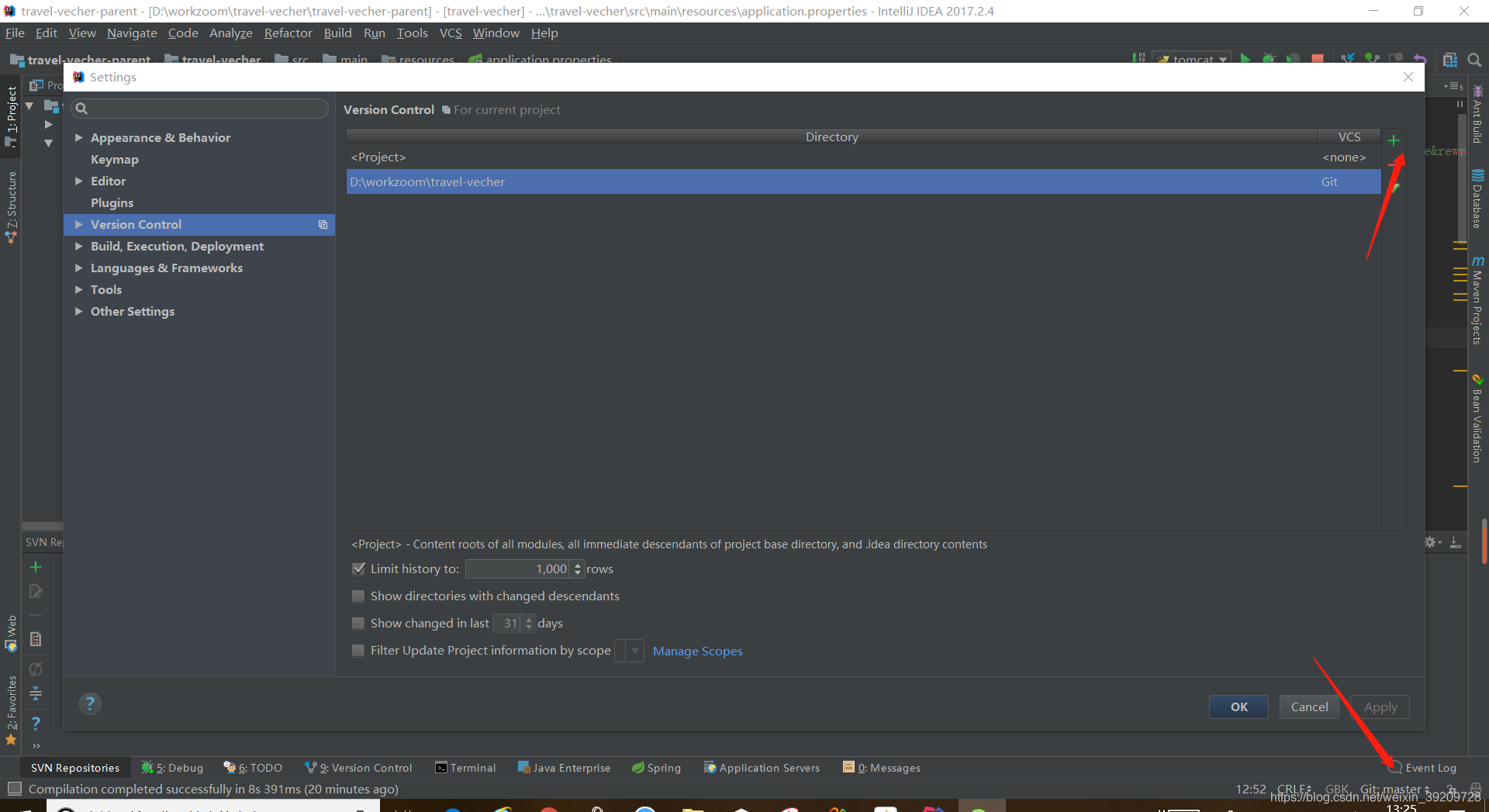
Task: Open the Database side panel
Action: pos(1478,199)
